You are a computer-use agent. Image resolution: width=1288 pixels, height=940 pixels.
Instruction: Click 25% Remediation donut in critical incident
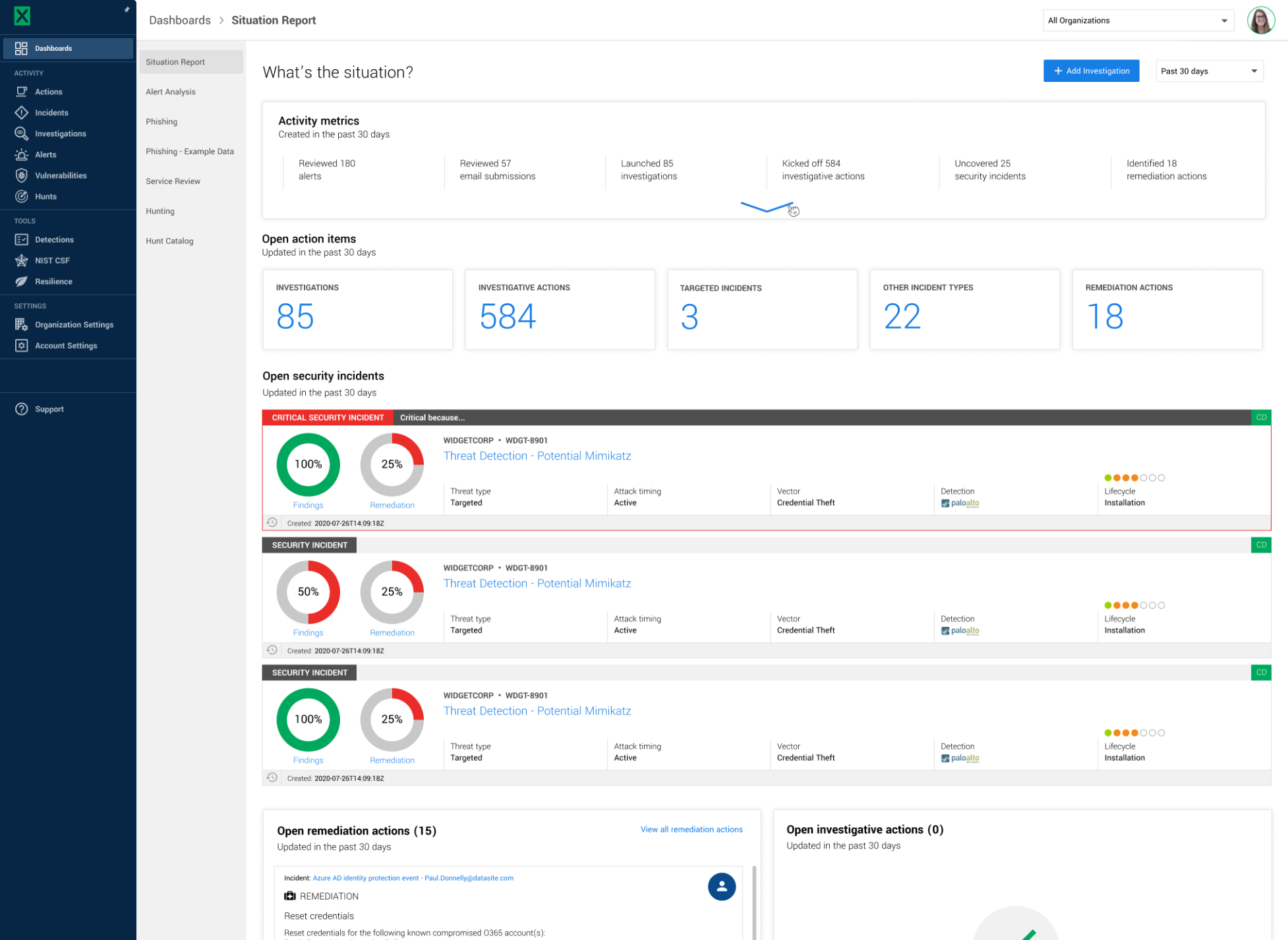(x=392, y=465)
